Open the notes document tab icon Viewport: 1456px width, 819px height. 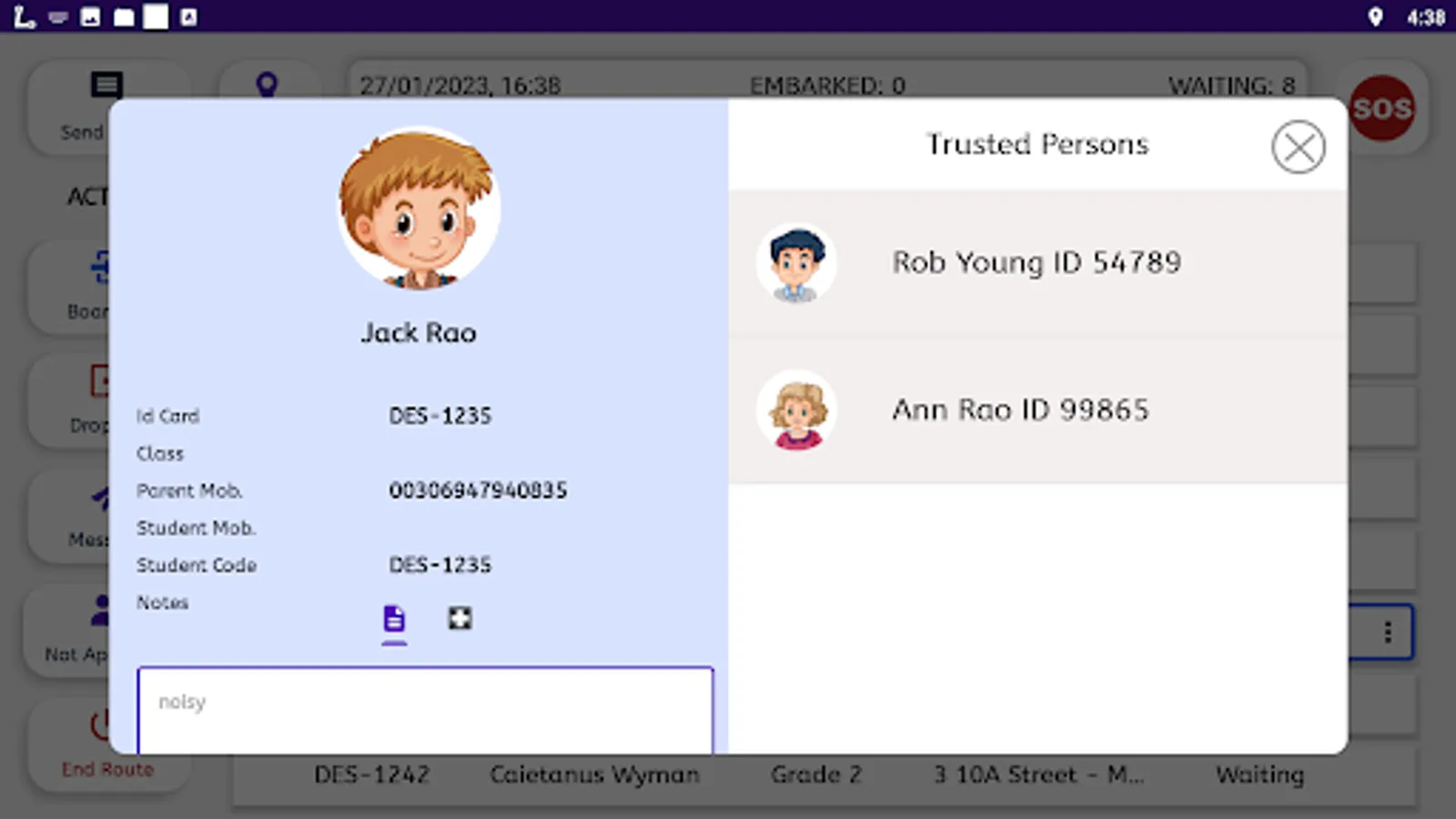(x=394, y=619)
